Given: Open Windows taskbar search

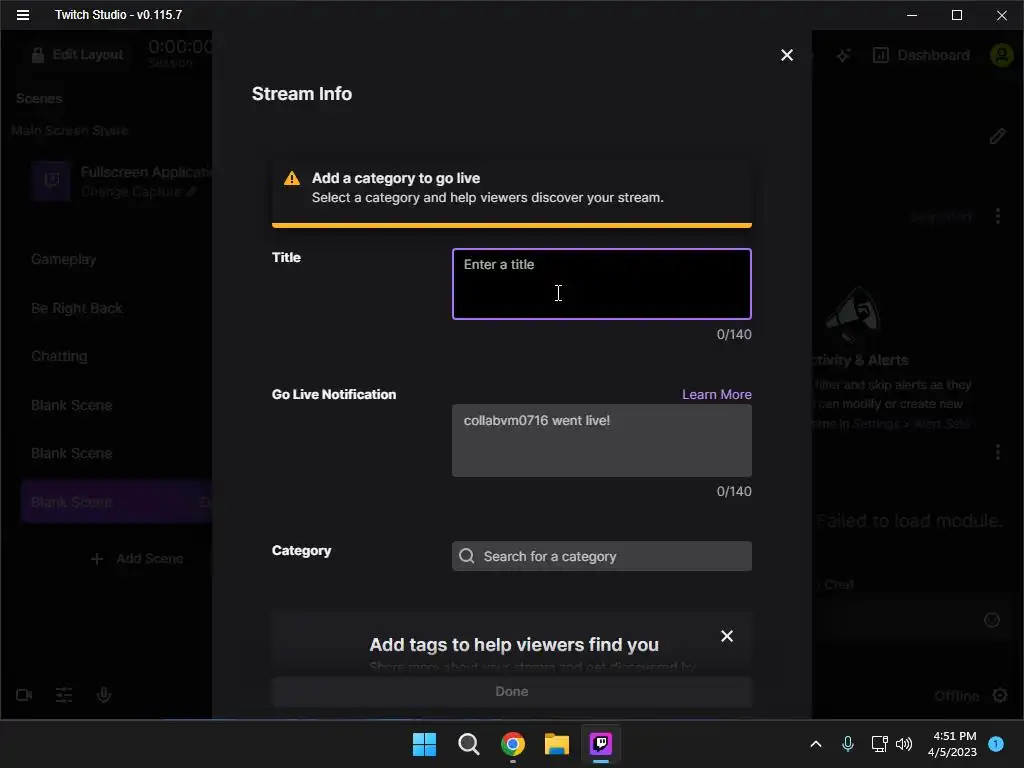Looking at the screenshot, I should tap(468, 744).
